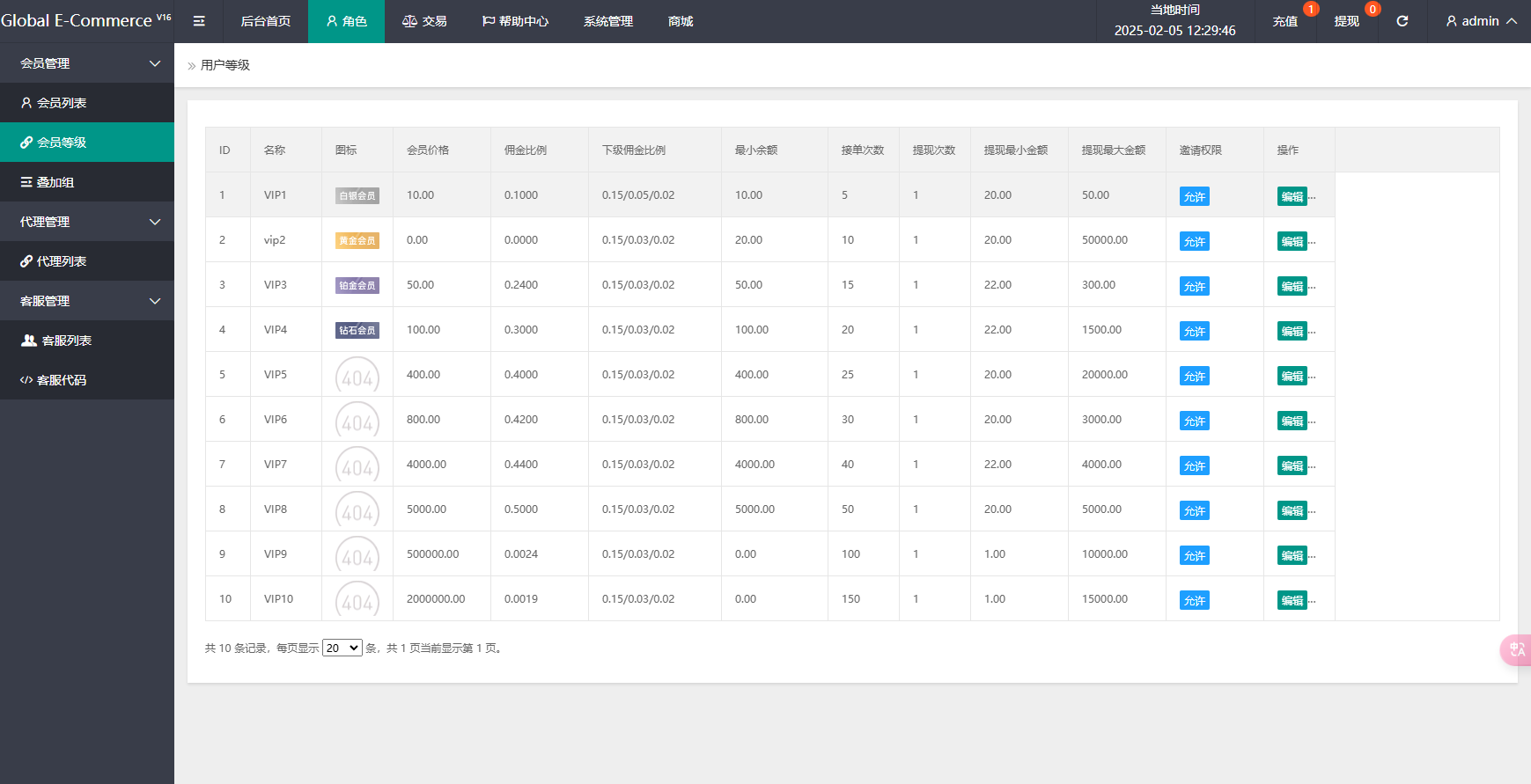The height and width of the screenshot is (784, 1531).
Task: Toggle the 允许 invite permission for VIP6
Action: pos(1194,421)
